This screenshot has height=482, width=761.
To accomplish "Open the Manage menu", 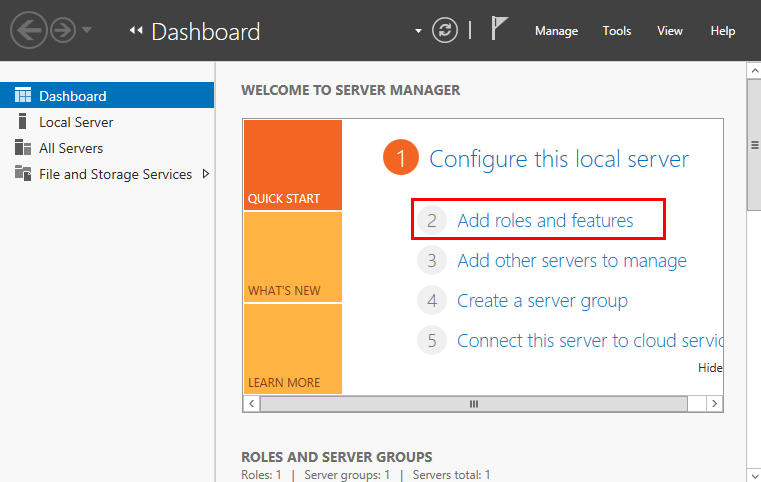I will click(556, 31).
